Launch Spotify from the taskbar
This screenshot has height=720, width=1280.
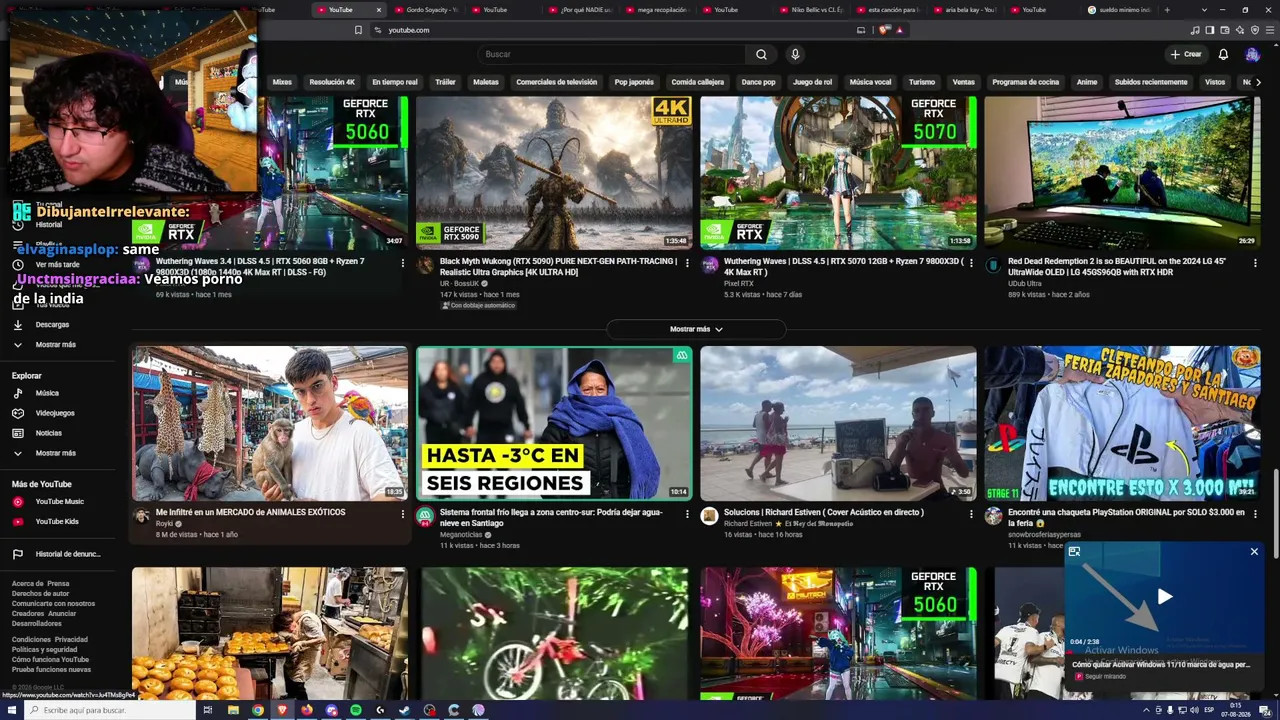coord(356,710)
